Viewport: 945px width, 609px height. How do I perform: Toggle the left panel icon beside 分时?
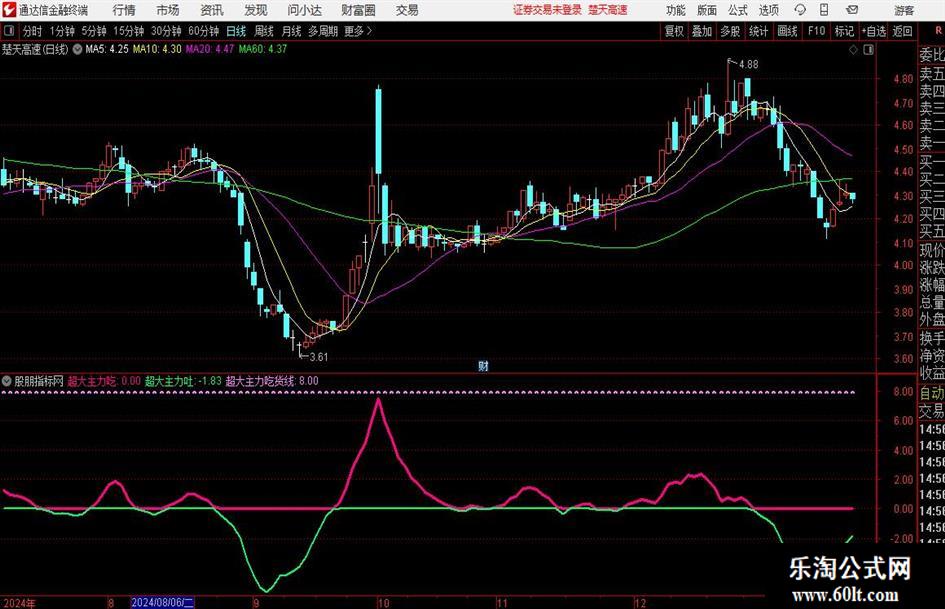coord(9,31)
